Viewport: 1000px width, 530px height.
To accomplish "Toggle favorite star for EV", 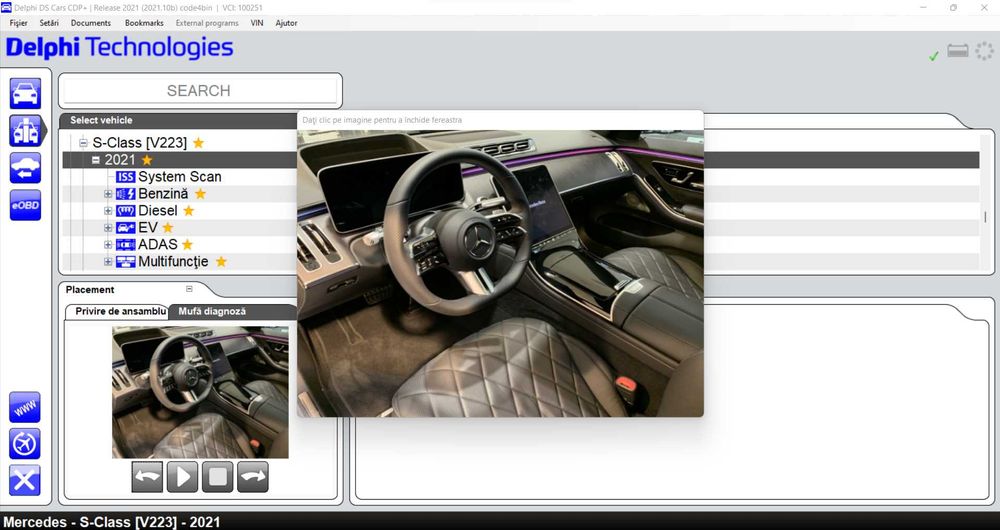I will pyautogui.click(x=168, y=228).
